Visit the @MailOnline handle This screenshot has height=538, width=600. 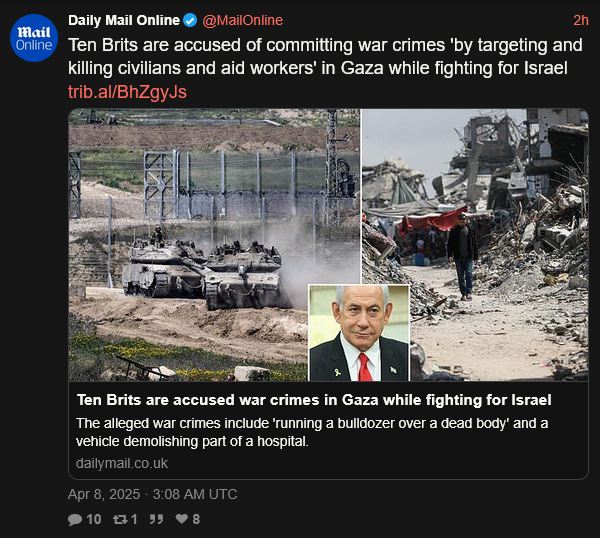coord(243,20)
